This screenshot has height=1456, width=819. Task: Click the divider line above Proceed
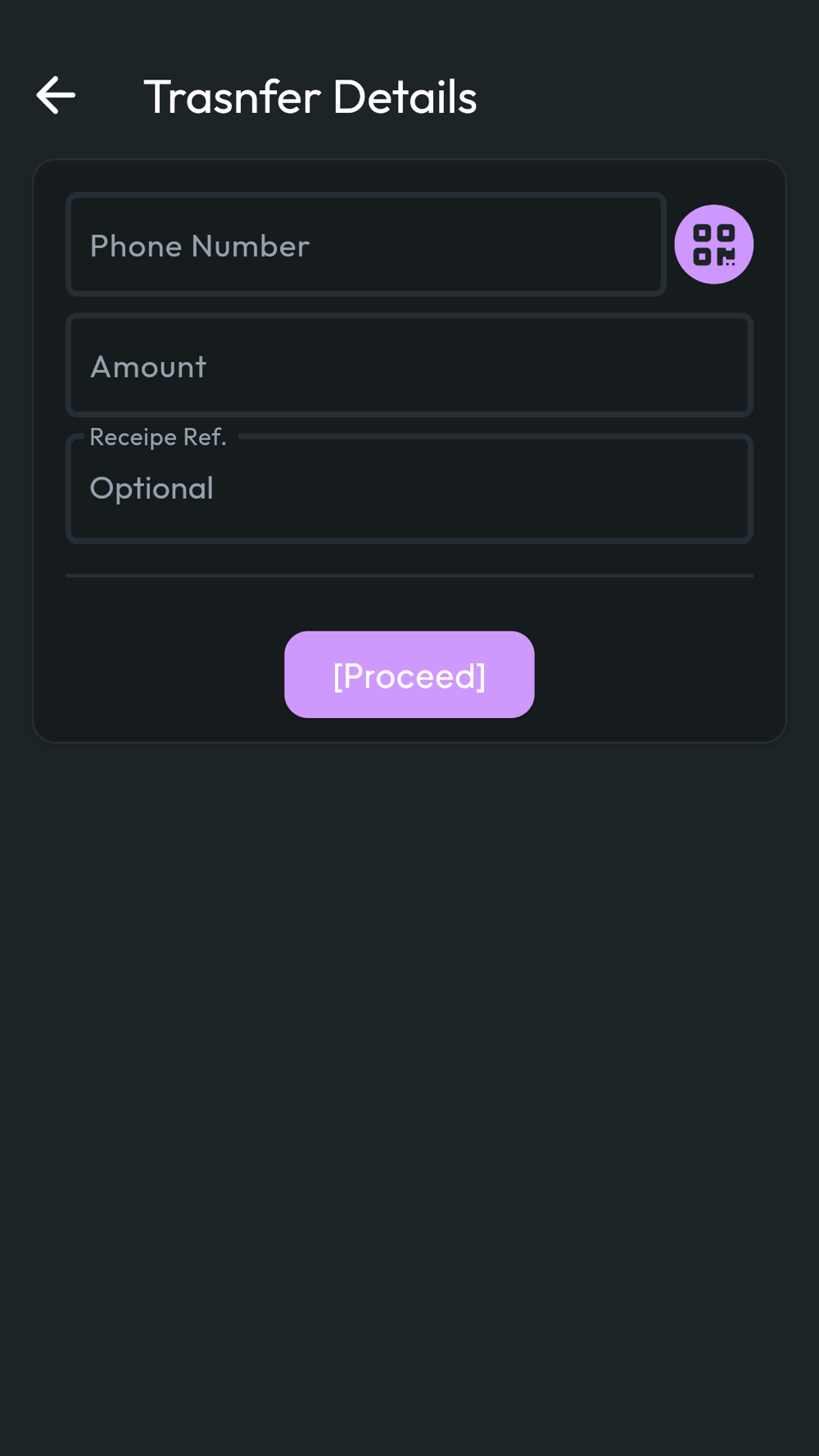409,576
